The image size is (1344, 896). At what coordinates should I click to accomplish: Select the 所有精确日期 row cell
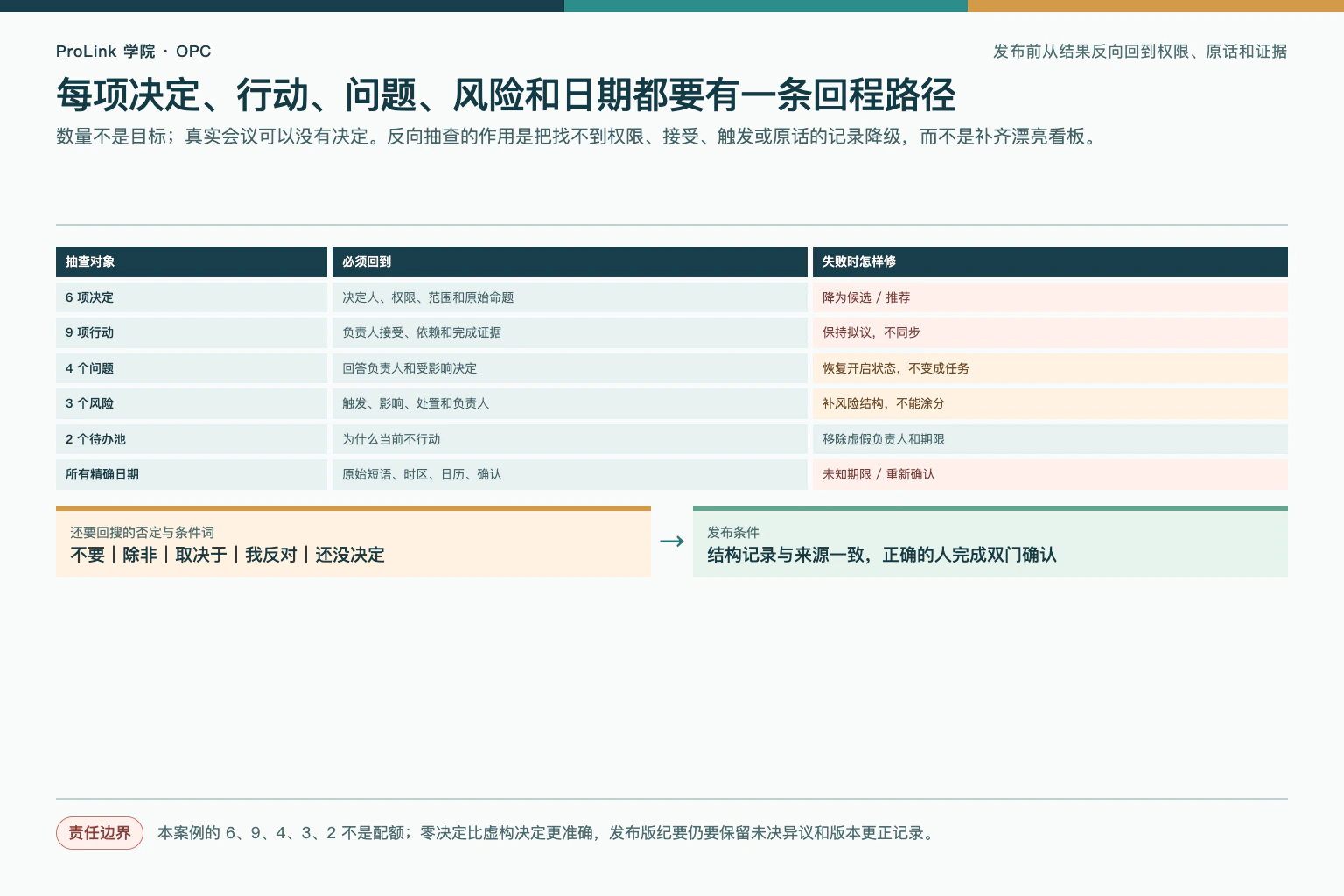click(x=192, y=474)
